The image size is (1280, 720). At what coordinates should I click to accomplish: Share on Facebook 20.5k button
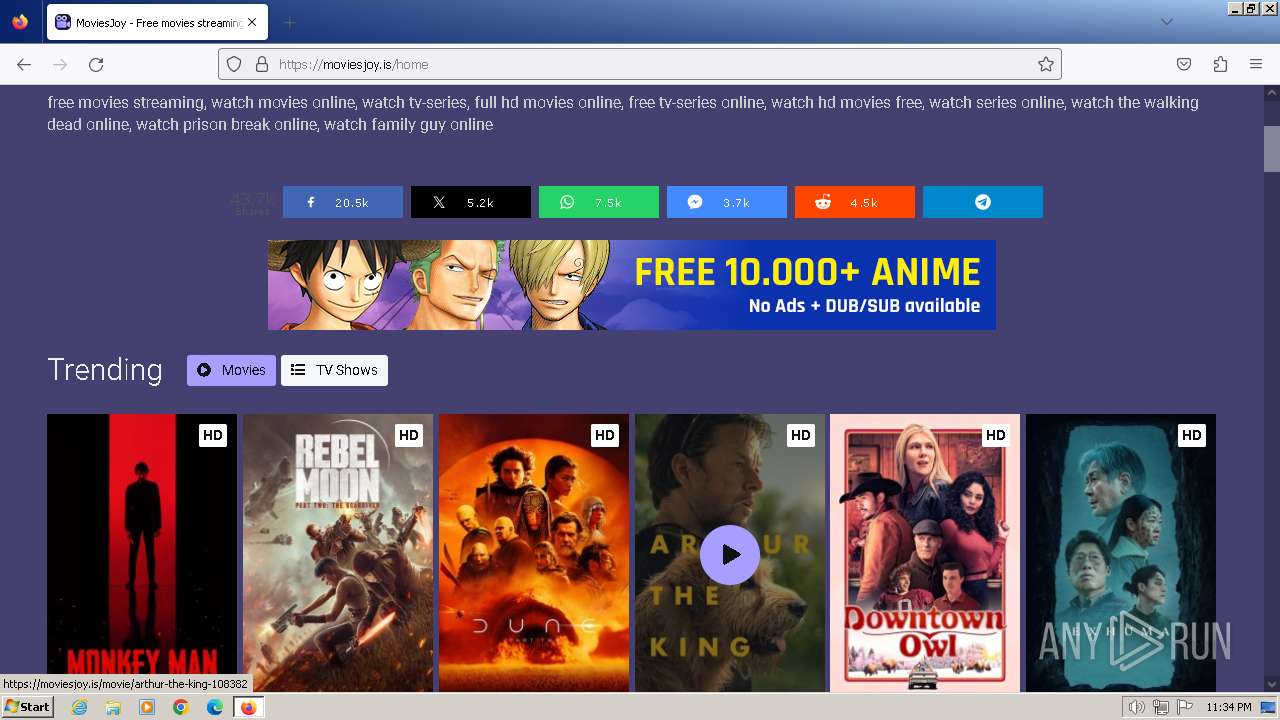click(x=343, y=202)
